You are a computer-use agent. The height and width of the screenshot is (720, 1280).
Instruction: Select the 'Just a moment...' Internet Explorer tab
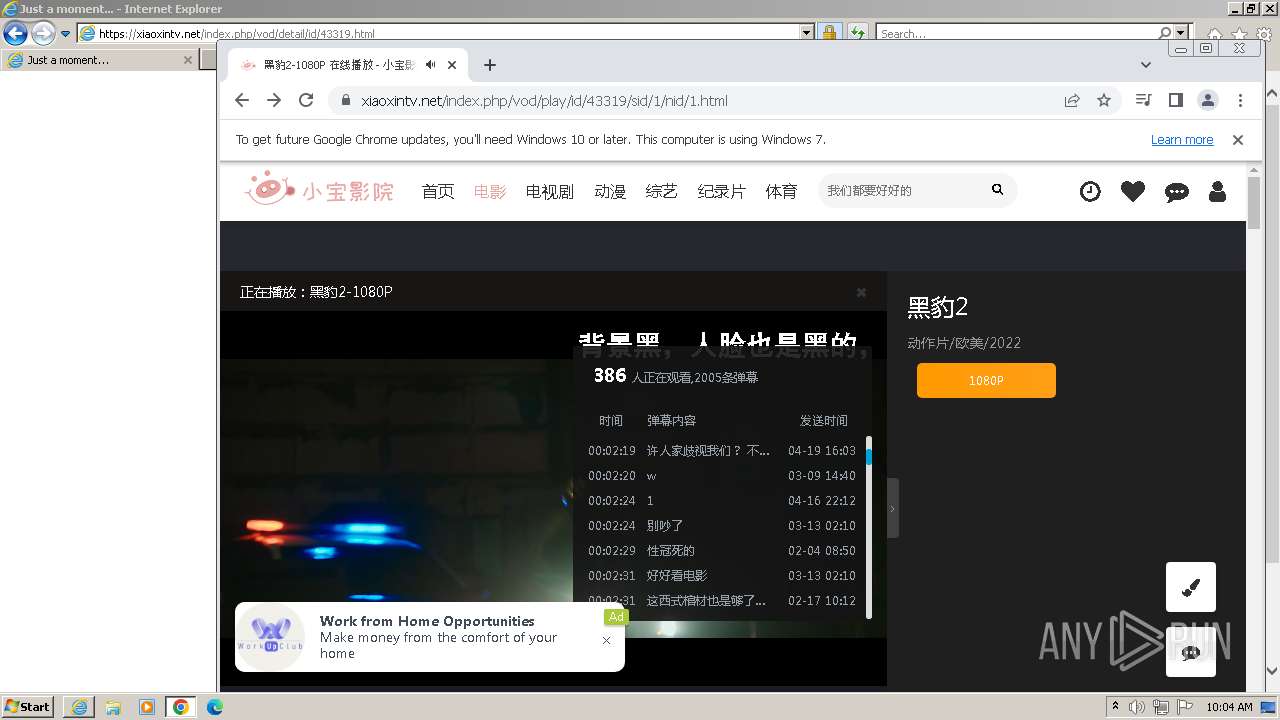tap(98, 60)
